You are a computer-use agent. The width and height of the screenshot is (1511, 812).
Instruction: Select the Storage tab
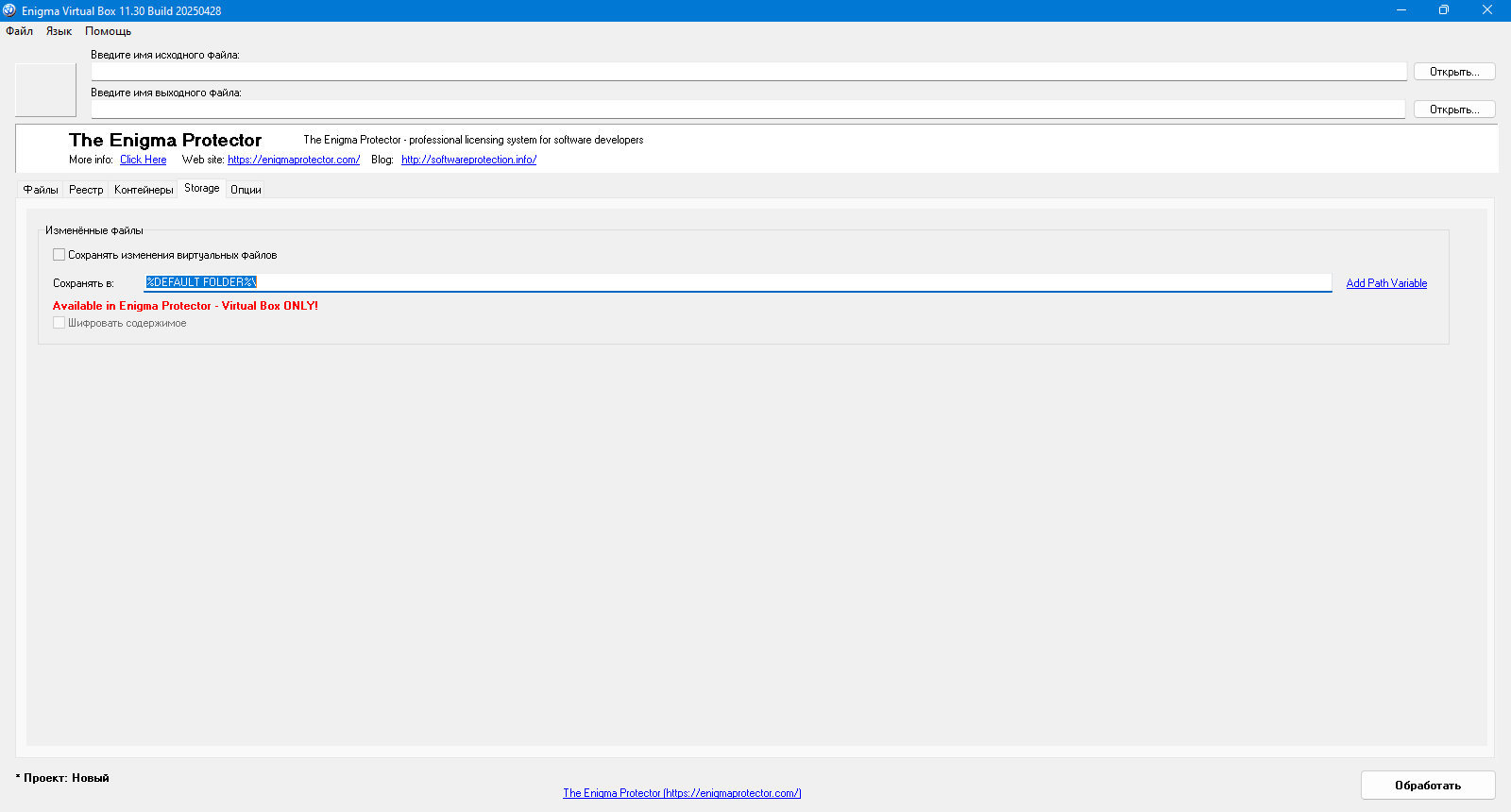click(x=201, y=188)
